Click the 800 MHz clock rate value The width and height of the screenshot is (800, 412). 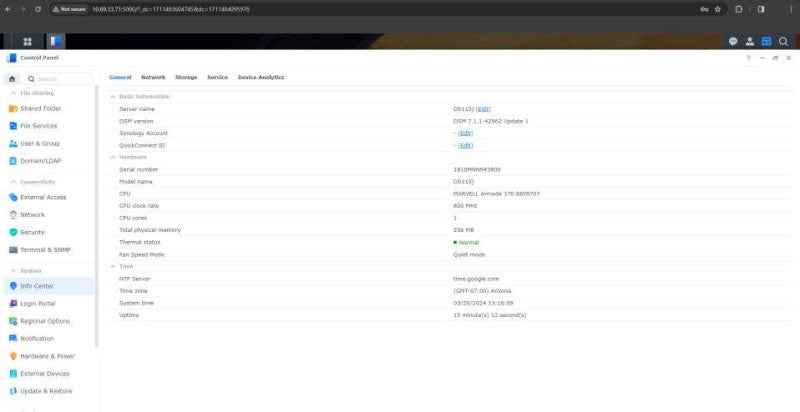coord(465,206)
